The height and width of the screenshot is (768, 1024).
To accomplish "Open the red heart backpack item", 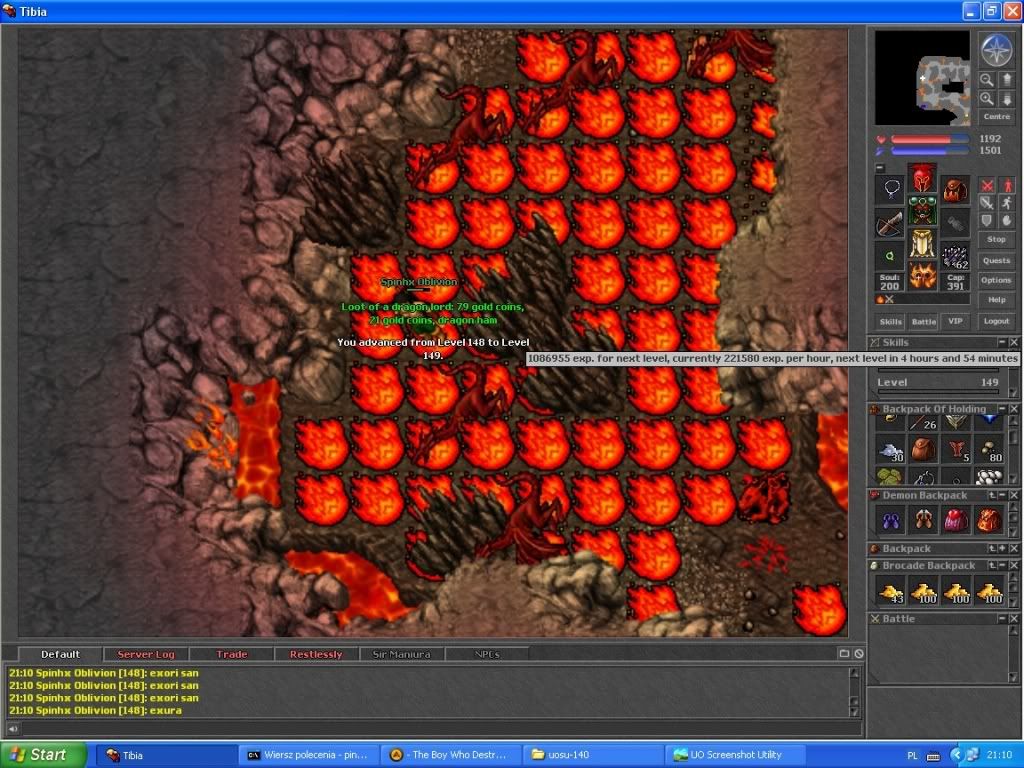I will click(x=956, y=520).
